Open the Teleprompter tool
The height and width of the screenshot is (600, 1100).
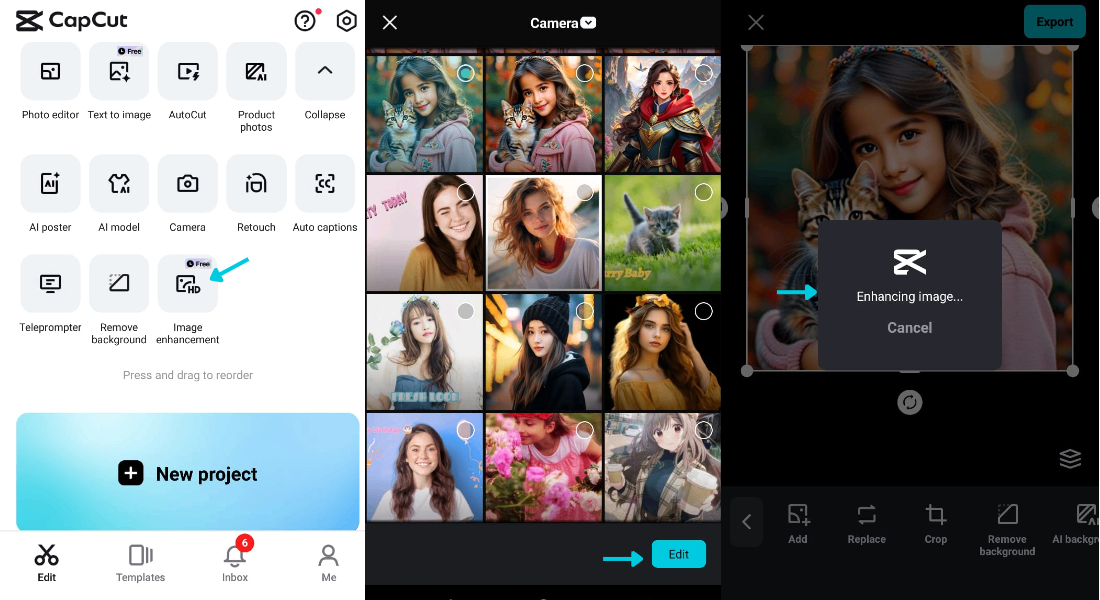pyautogui.click(x=50, y=284)
